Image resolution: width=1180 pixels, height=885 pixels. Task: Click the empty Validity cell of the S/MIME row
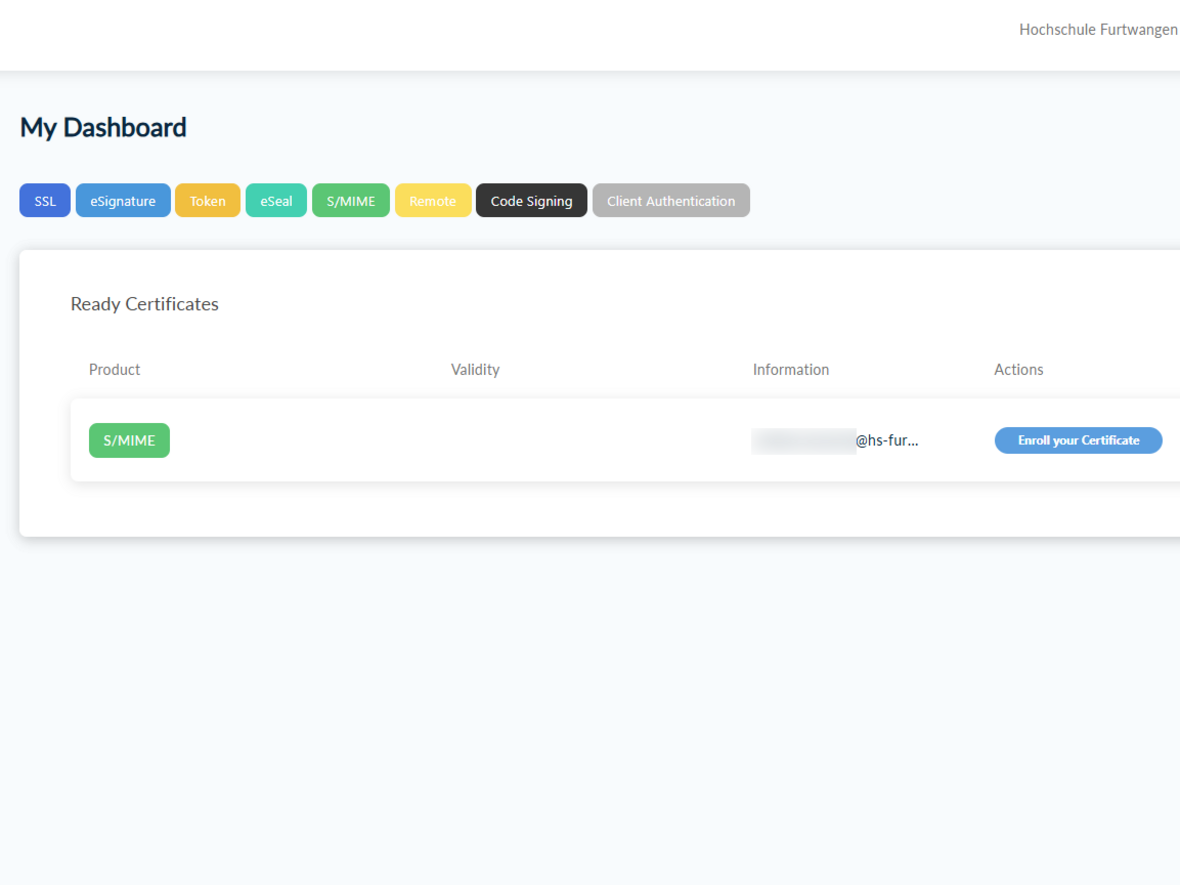click(x=475, y=440)
